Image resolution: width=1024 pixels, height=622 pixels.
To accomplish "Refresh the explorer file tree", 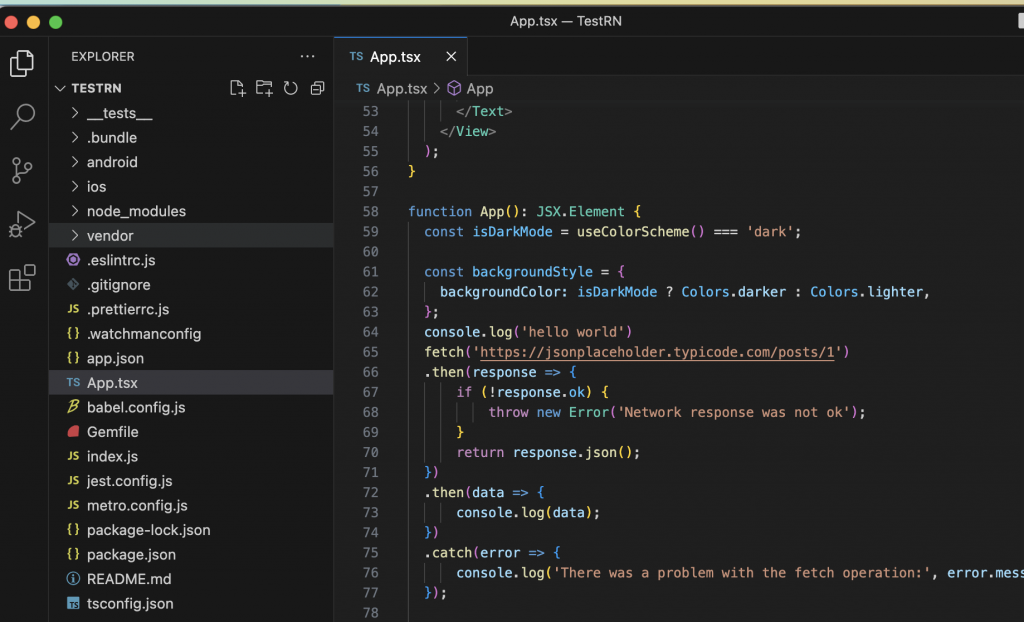I will [x=291, y=88].
